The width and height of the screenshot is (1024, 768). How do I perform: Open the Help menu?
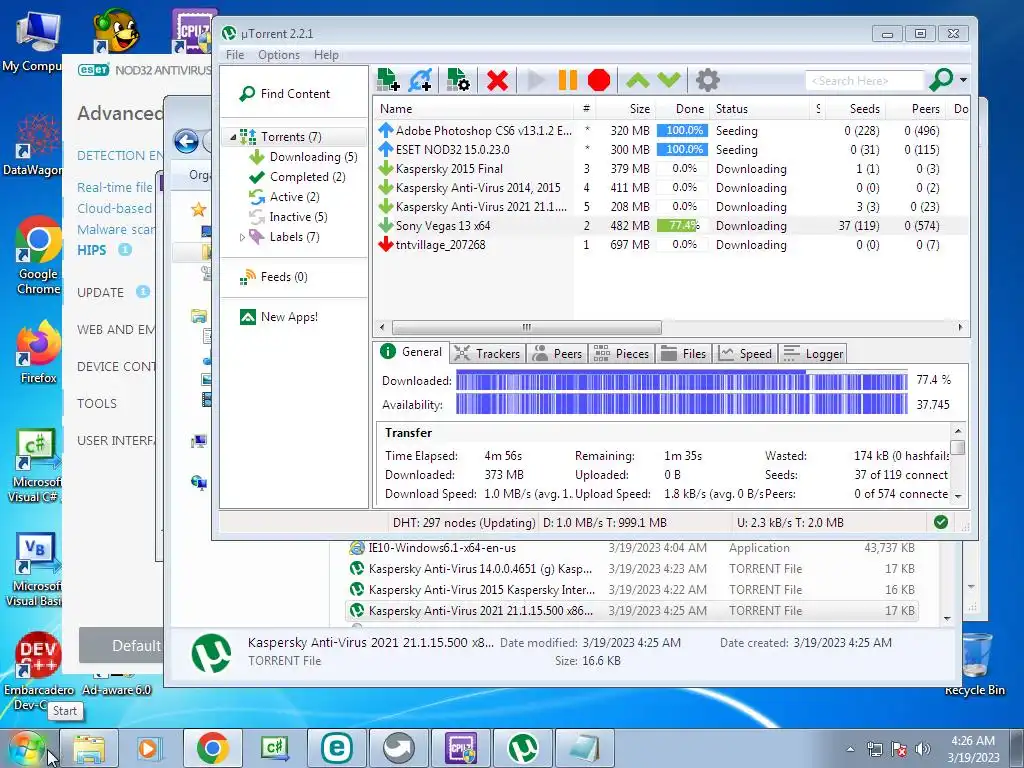point(326,55)
